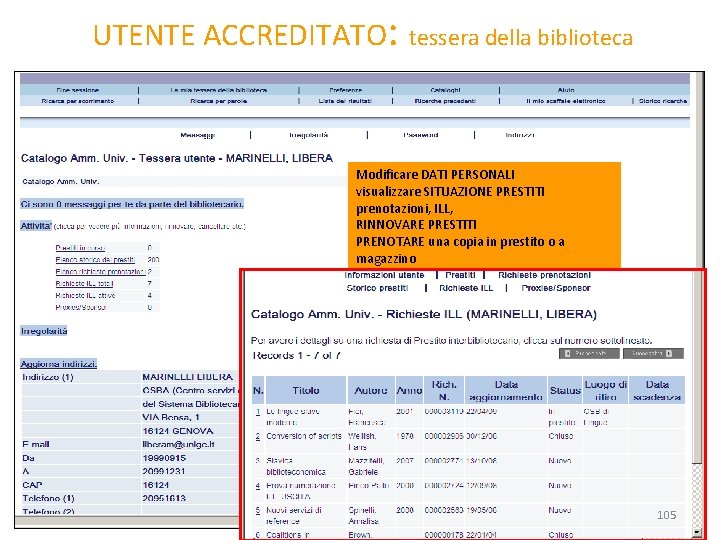
Task: Click ILL window scrollbar down arrow
Action: (697, 534)
